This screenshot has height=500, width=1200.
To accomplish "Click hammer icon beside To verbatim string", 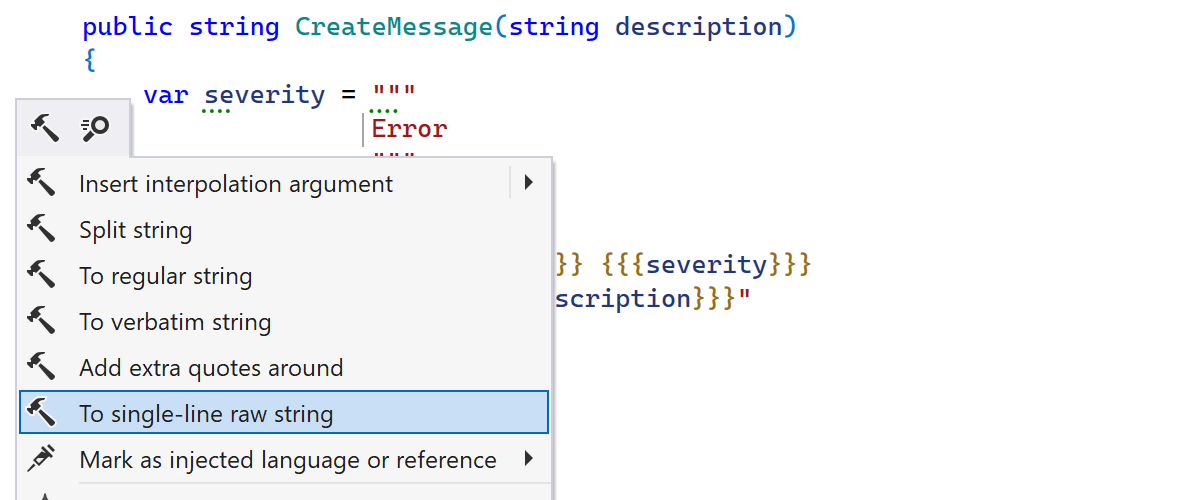I will click(x=41, y=321).
